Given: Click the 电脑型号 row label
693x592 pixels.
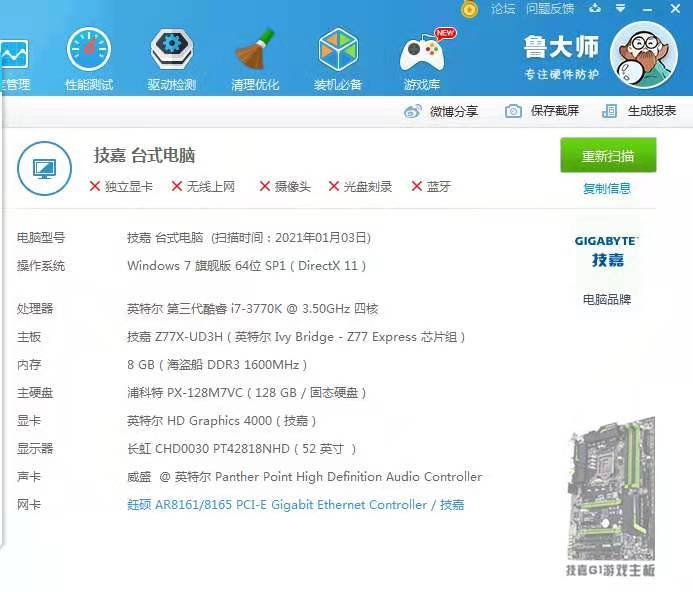Looking at the screenshot, I should click(41, 238).
